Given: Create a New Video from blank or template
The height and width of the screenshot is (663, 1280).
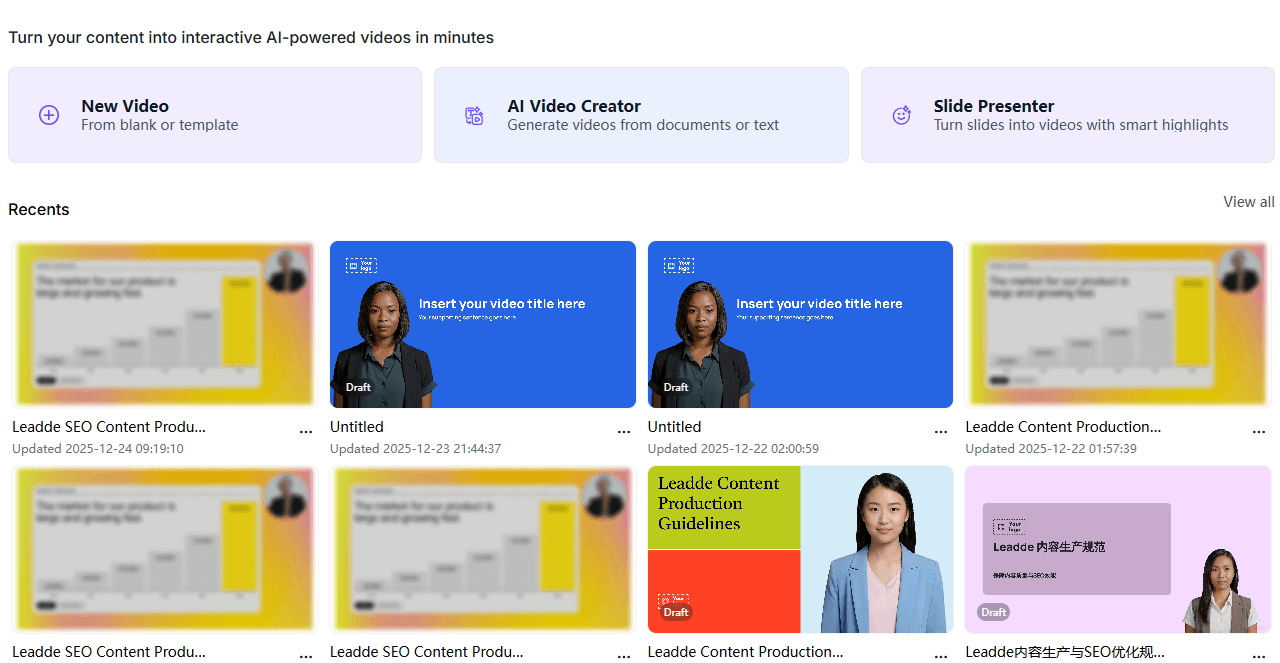Looking at the screenshot, I should (215, 115).
